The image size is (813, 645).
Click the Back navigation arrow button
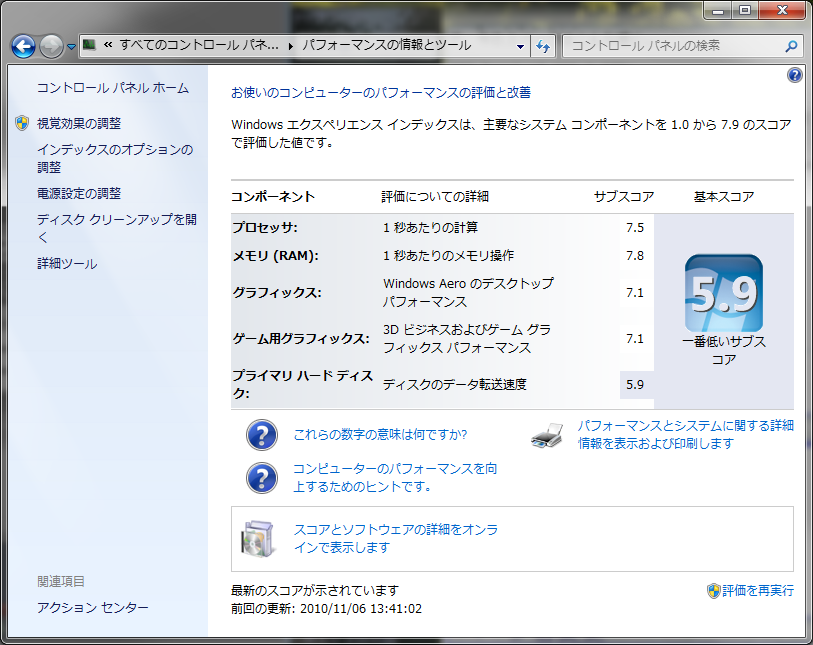pyautogui.click(x=23, y=46)
